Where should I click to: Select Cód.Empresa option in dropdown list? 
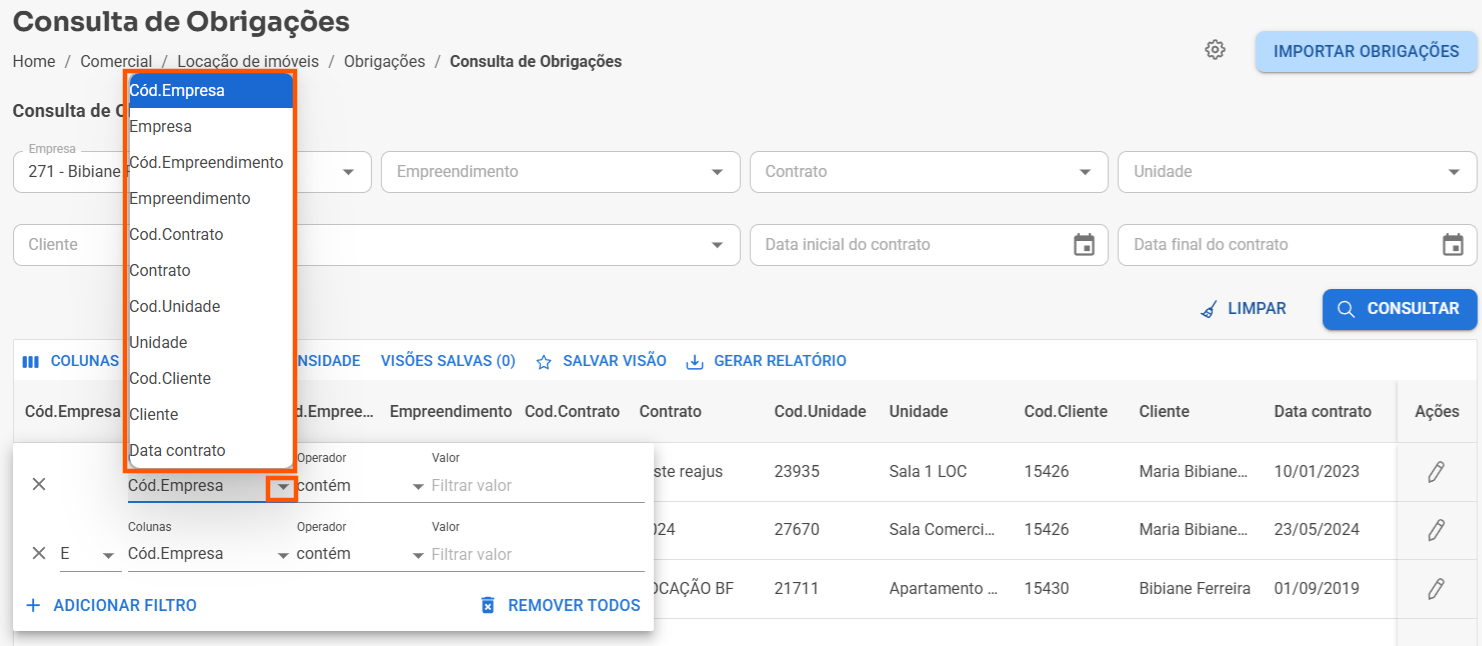(211, 90)
